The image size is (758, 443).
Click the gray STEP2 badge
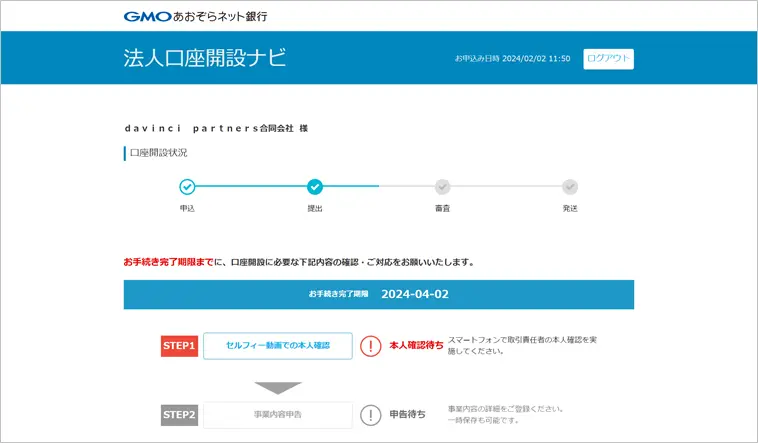coord(180,415)
